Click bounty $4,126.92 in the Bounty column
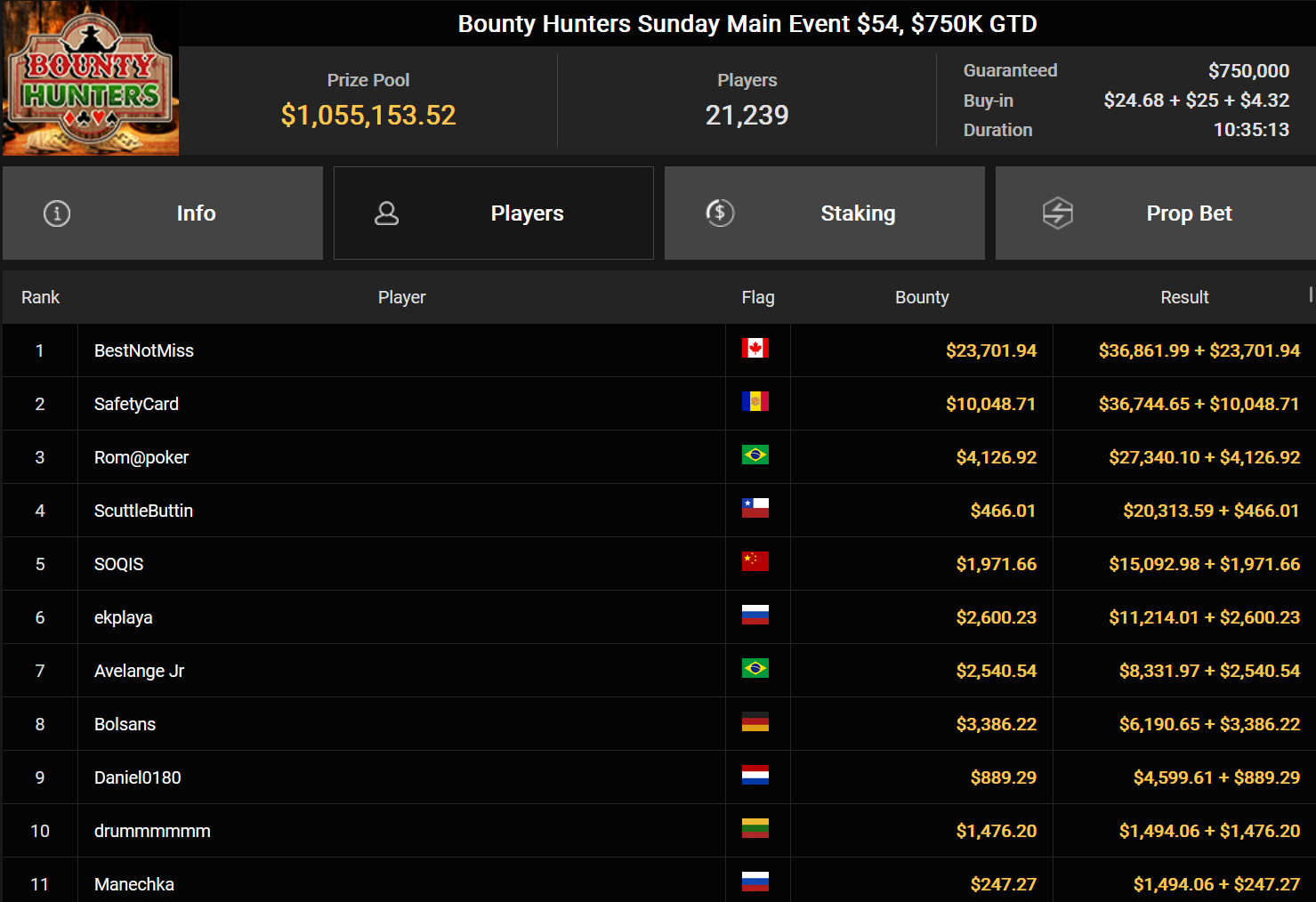Viewport: 1316px width, 902px height. (997, 457)
